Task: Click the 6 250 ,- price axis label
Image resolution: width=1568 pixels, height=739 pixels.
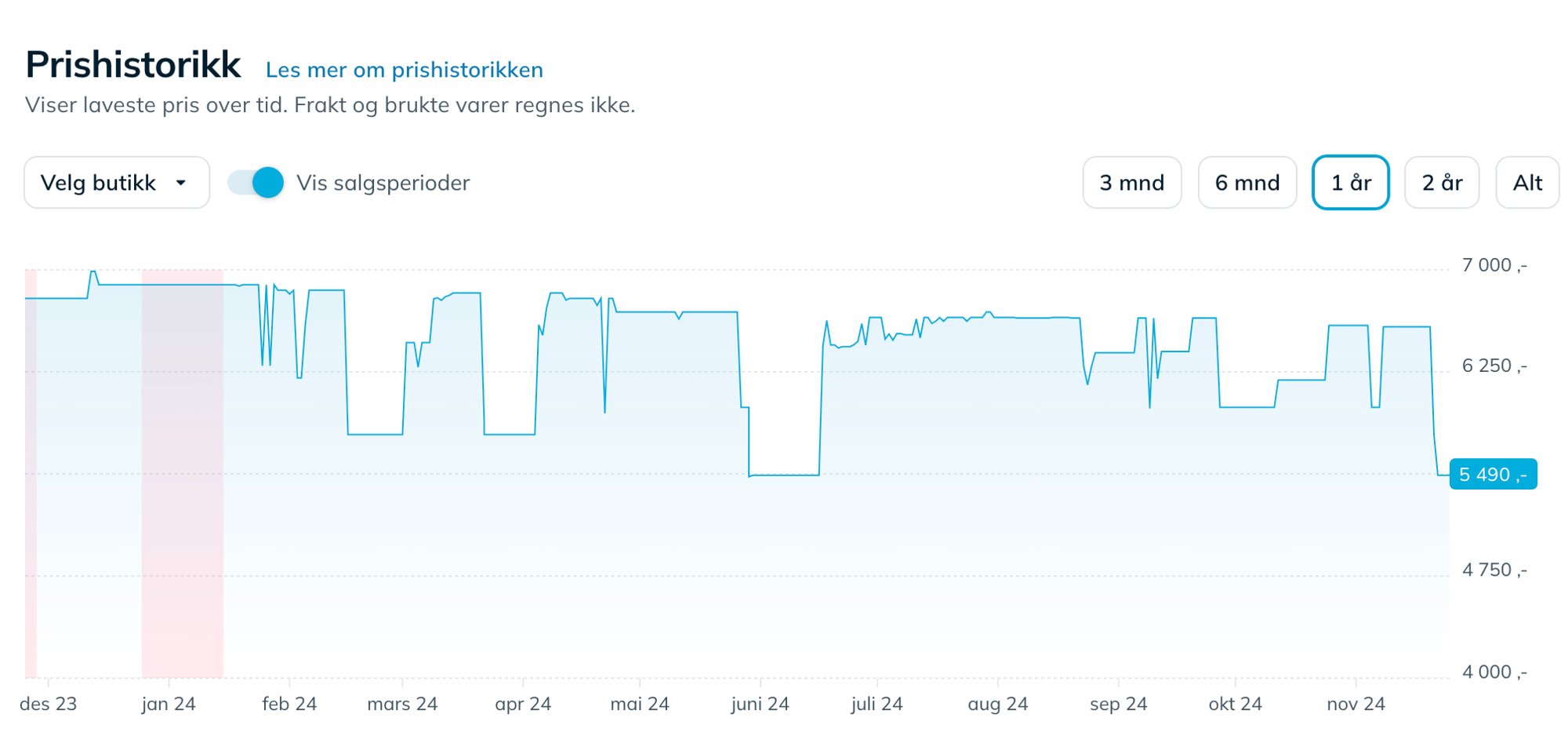Action: tap(1494, 366)
